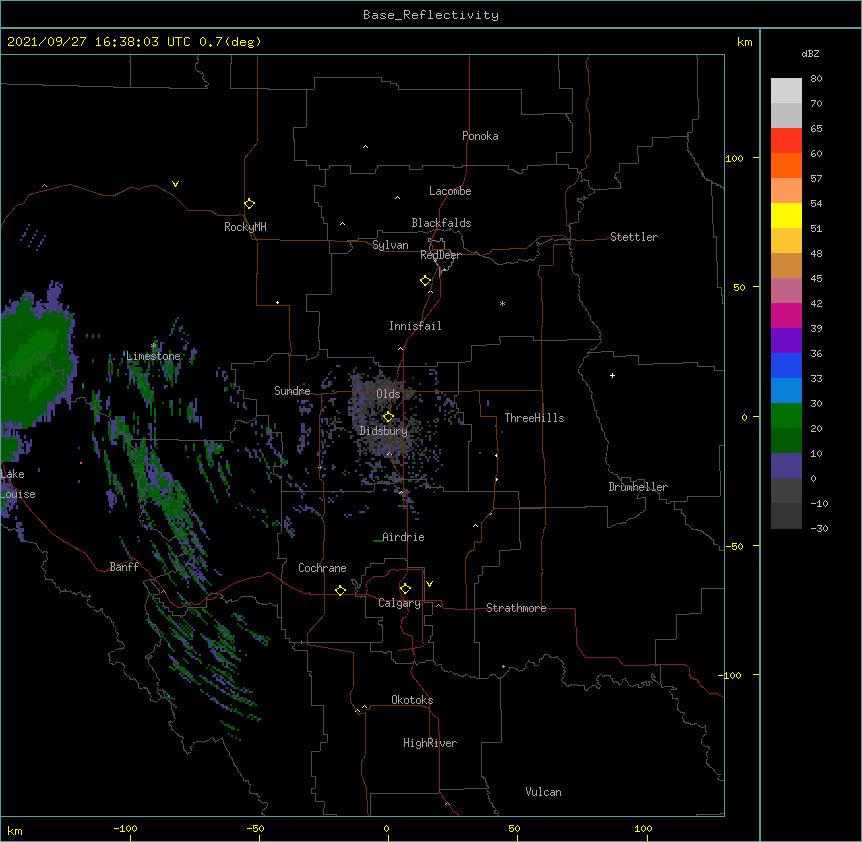Screen dimensions: 862x842
Task: Select the bright green 20-30 dBZ legend swatch
Action: 786,416
